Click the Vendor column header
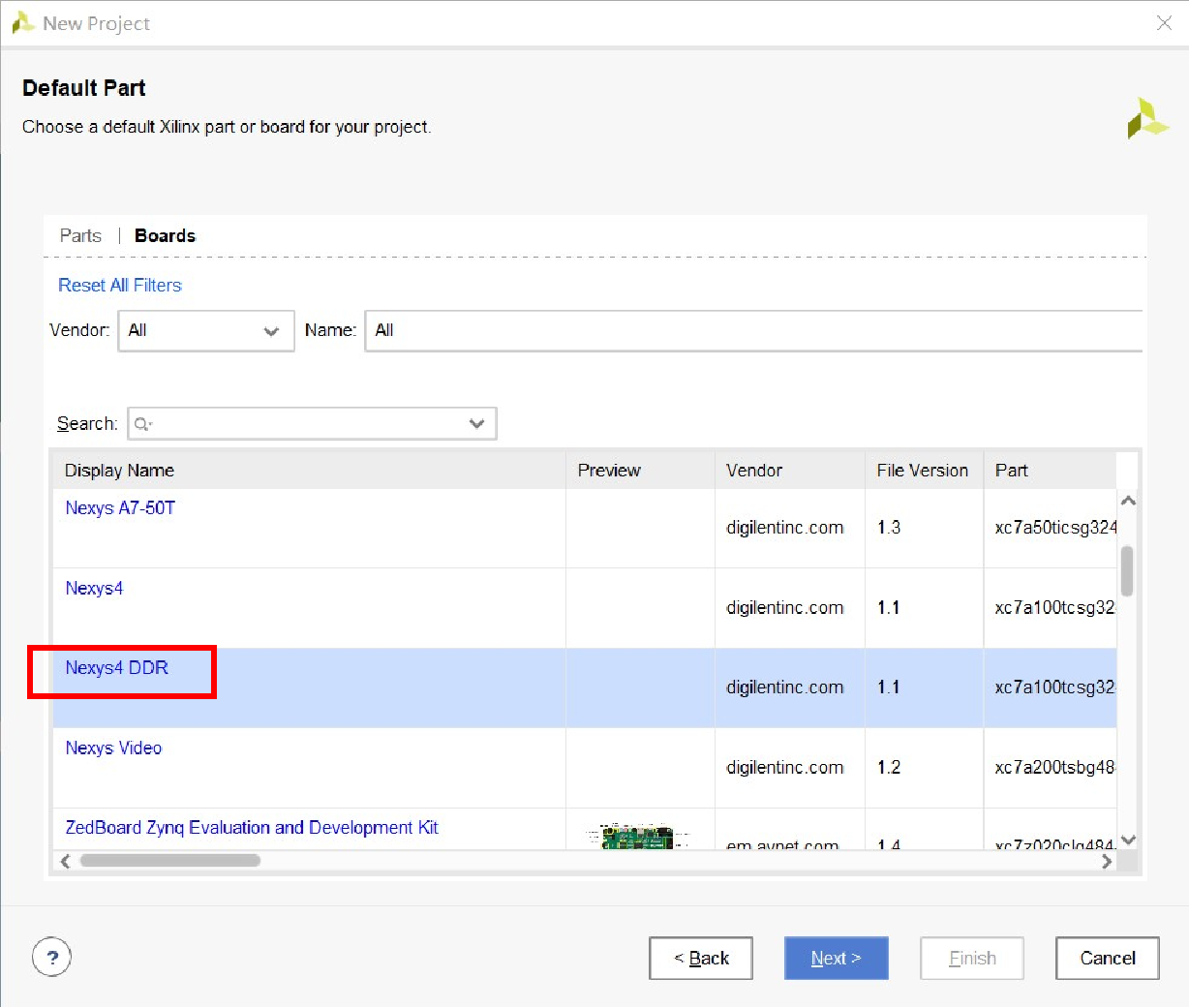Screen dimensions: 1189x1008 790,471
